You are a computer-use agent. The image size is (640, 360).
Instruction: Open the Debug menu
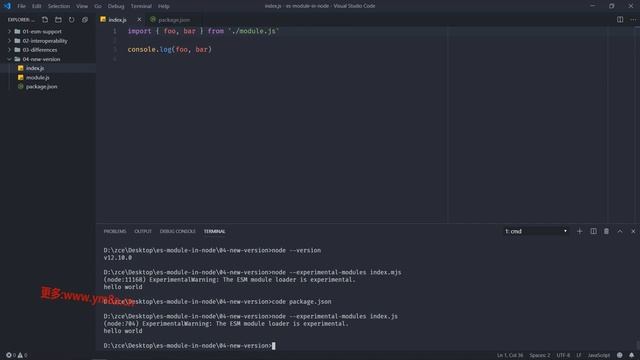116,6
